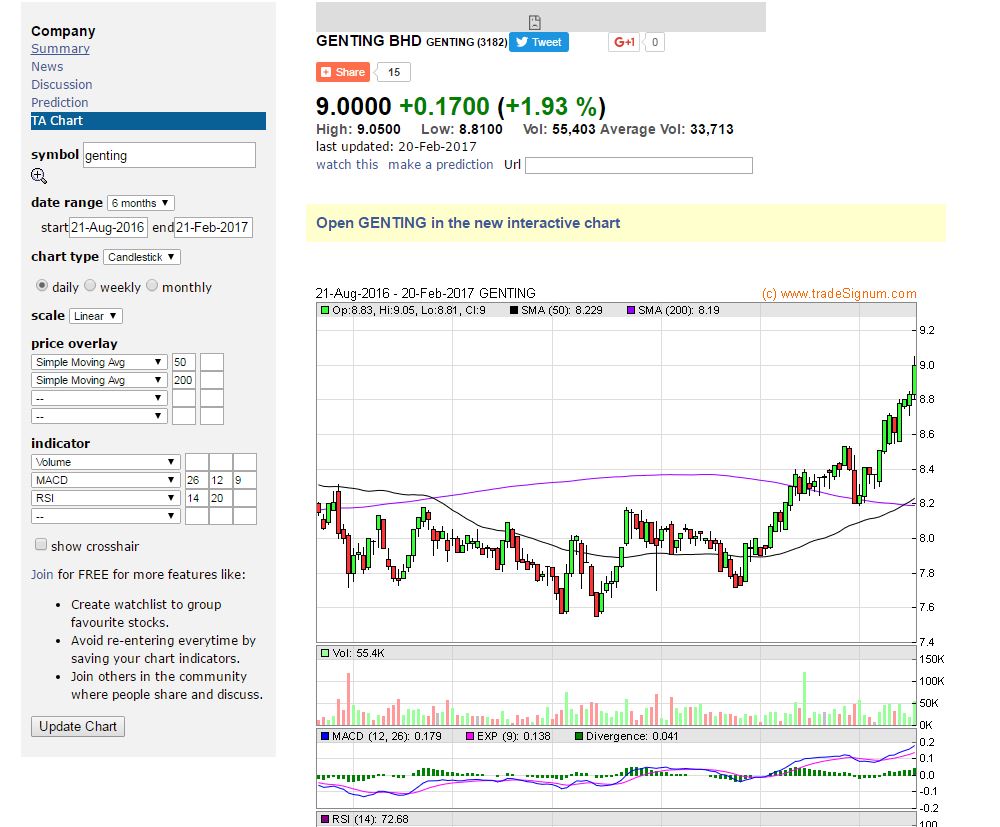Click the green Divergence legend square
Image resolution: width=1000 pixels, height=827 pixels.
tap(579, 736)
